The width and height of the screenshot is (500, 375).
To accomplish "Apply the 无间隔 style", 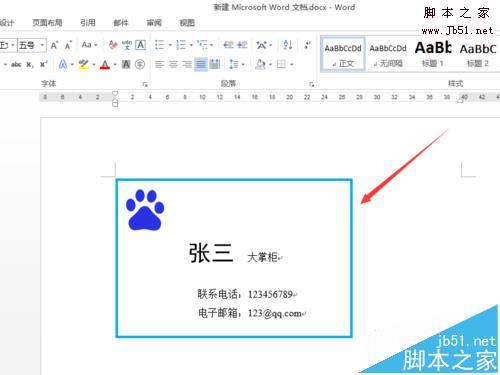I will pyautogui.click(x=388, y=54).
